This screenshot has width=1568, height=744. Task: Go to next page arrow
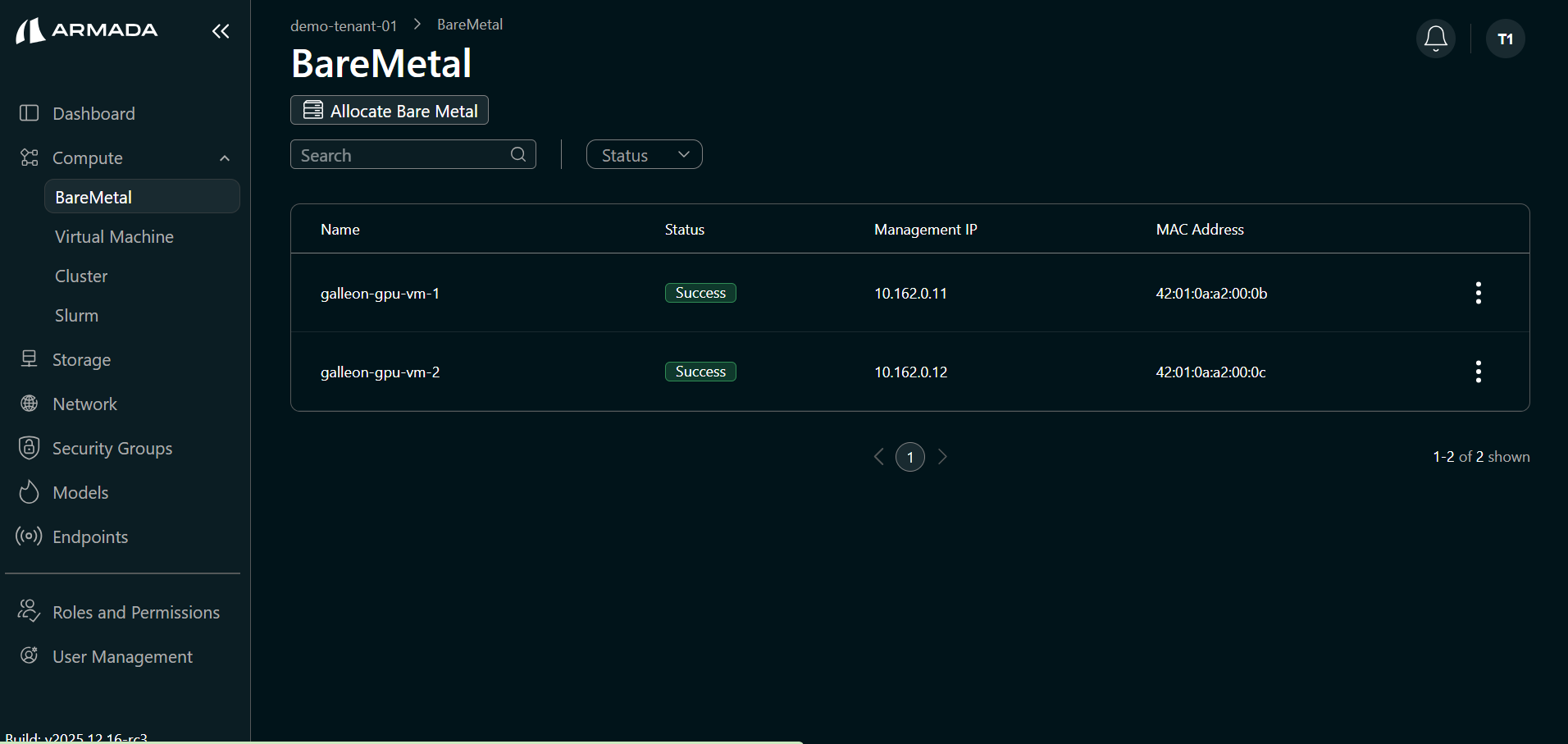942,457
